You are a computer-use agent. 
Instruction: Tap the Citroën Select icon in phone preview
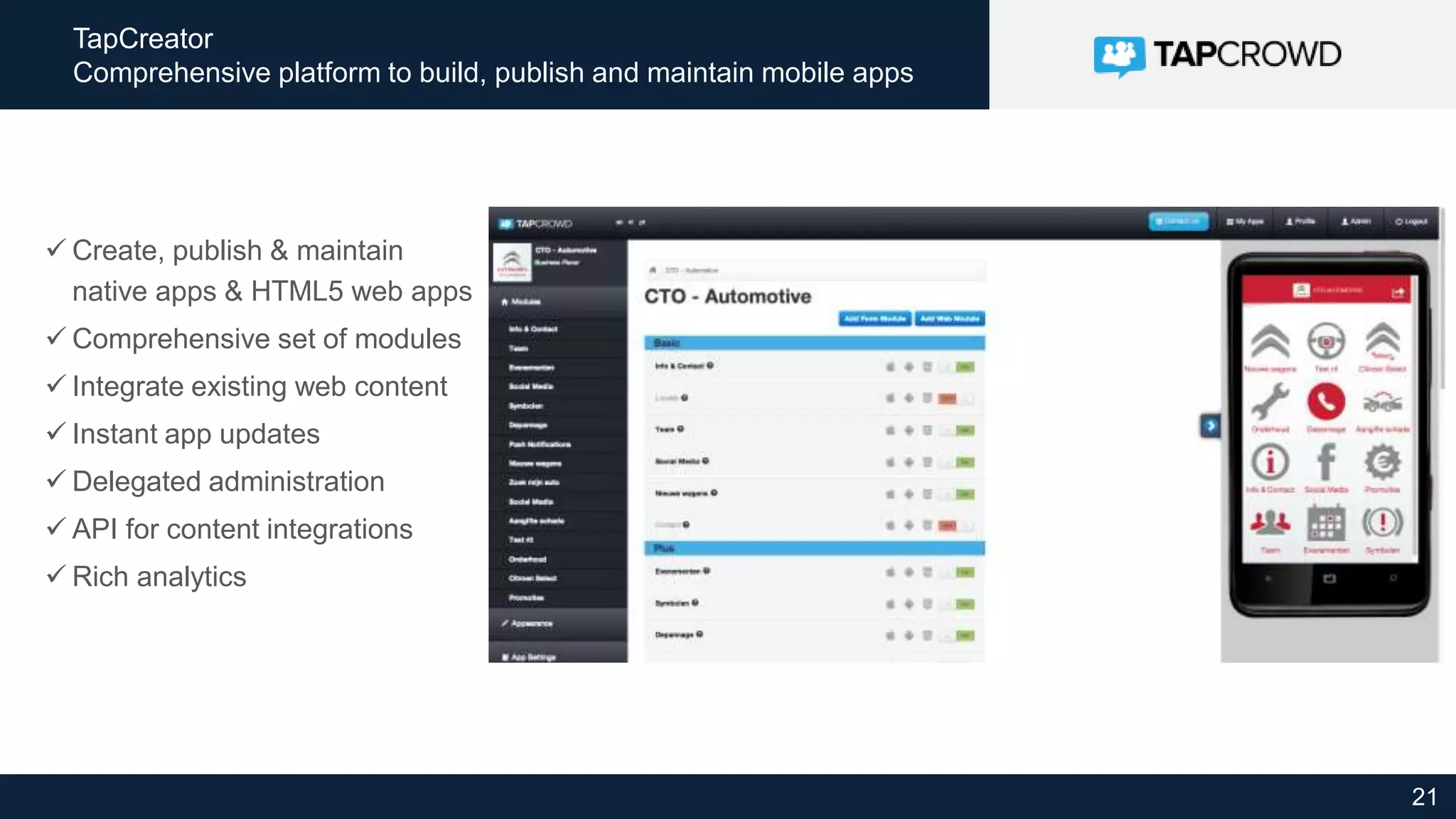click(x=1382, y=341)
